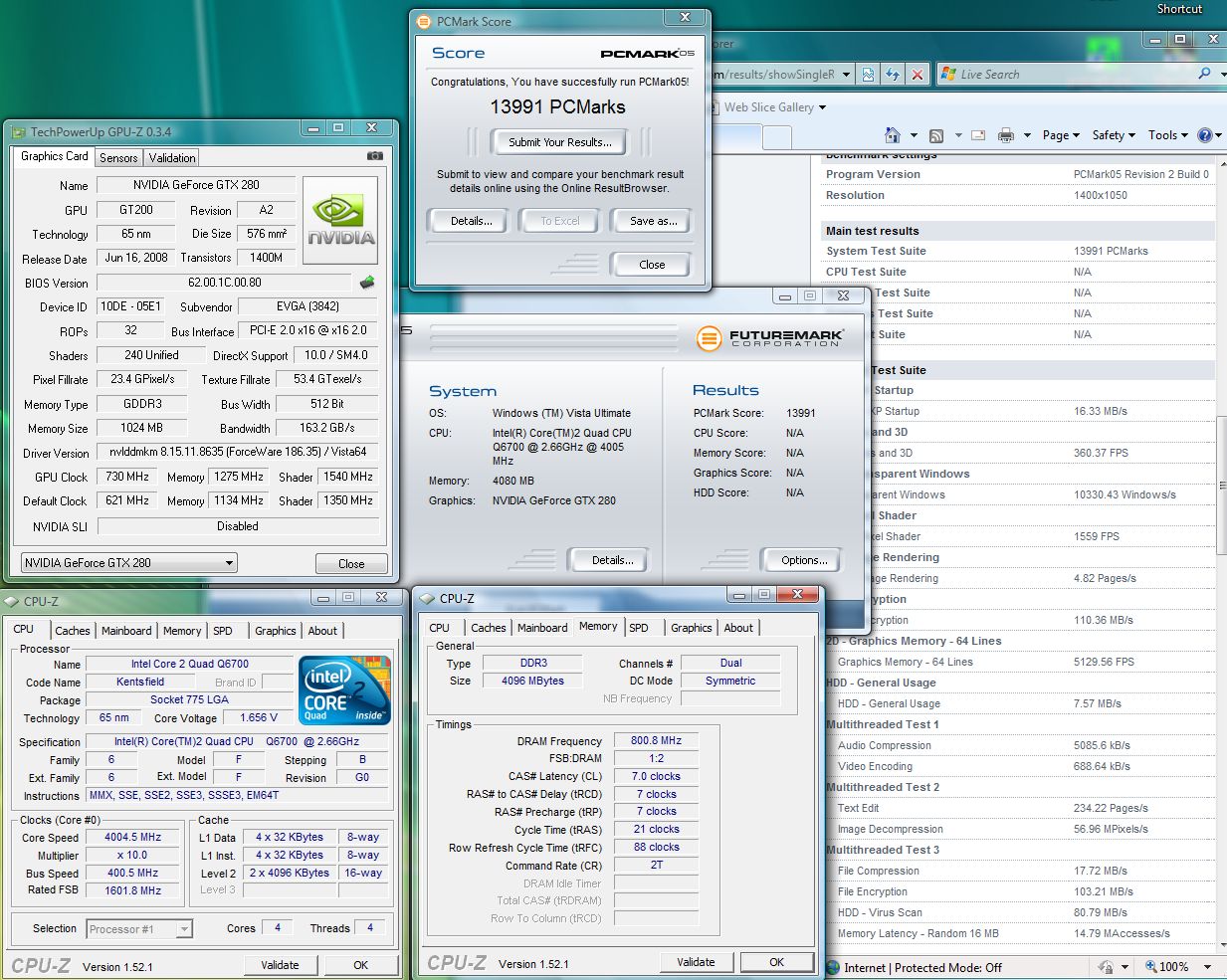The height and width of the screenshot is (980, 1227).
Task: Click Validate in right CPU-Z window
Action: click(696, 962)
